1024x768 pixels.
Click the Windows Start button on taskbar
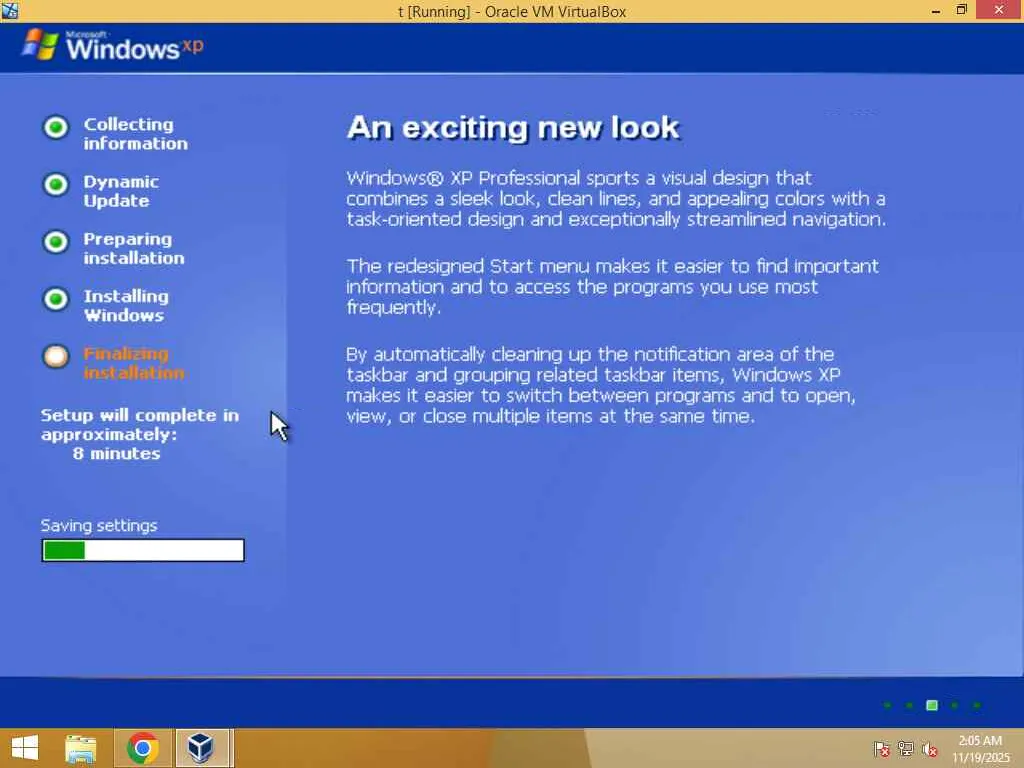[25, 748]
